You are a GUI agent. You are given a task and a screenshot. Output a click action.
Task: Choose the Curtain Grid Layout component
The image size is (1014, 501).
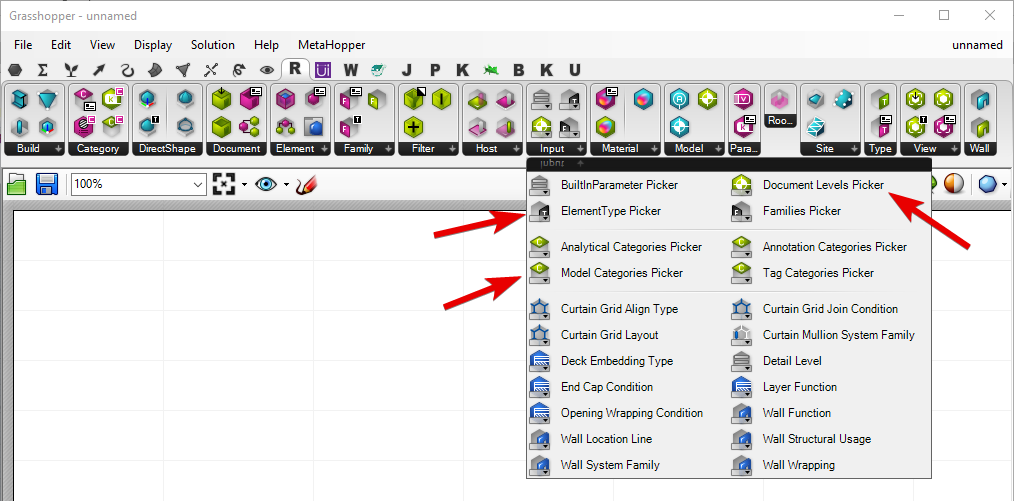point(609,335)
